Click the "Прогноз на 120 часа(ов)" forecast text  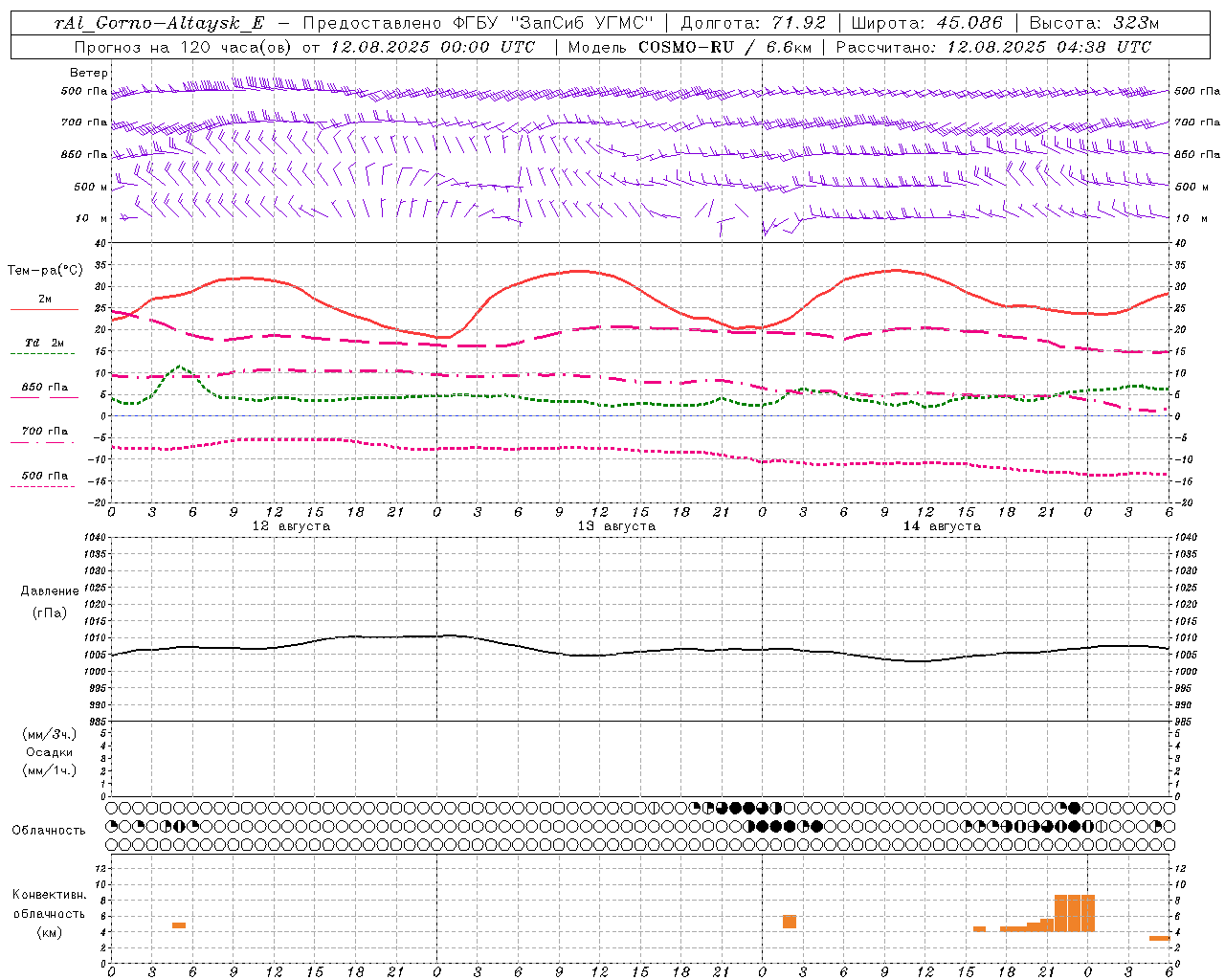tap(185, 47)
